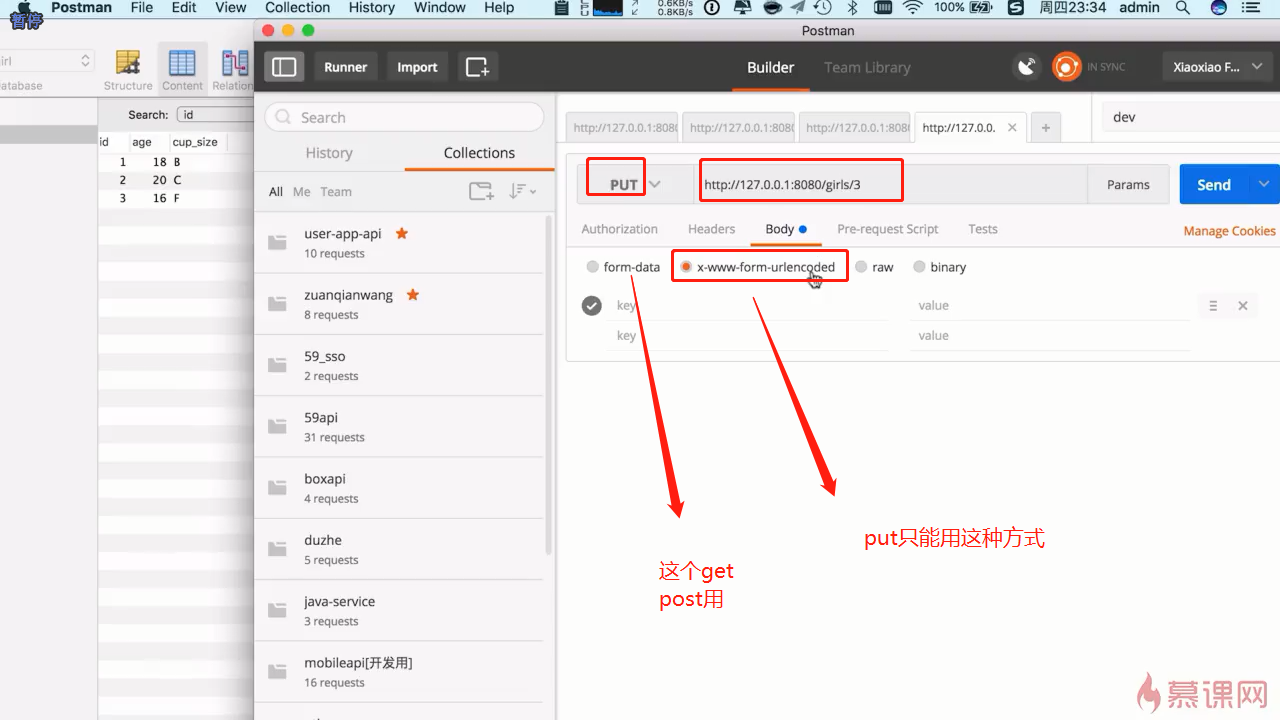This screenshot has height=720, width=1280.
Task: Open the Help menu in menu bar
Action: pos(498,8)
